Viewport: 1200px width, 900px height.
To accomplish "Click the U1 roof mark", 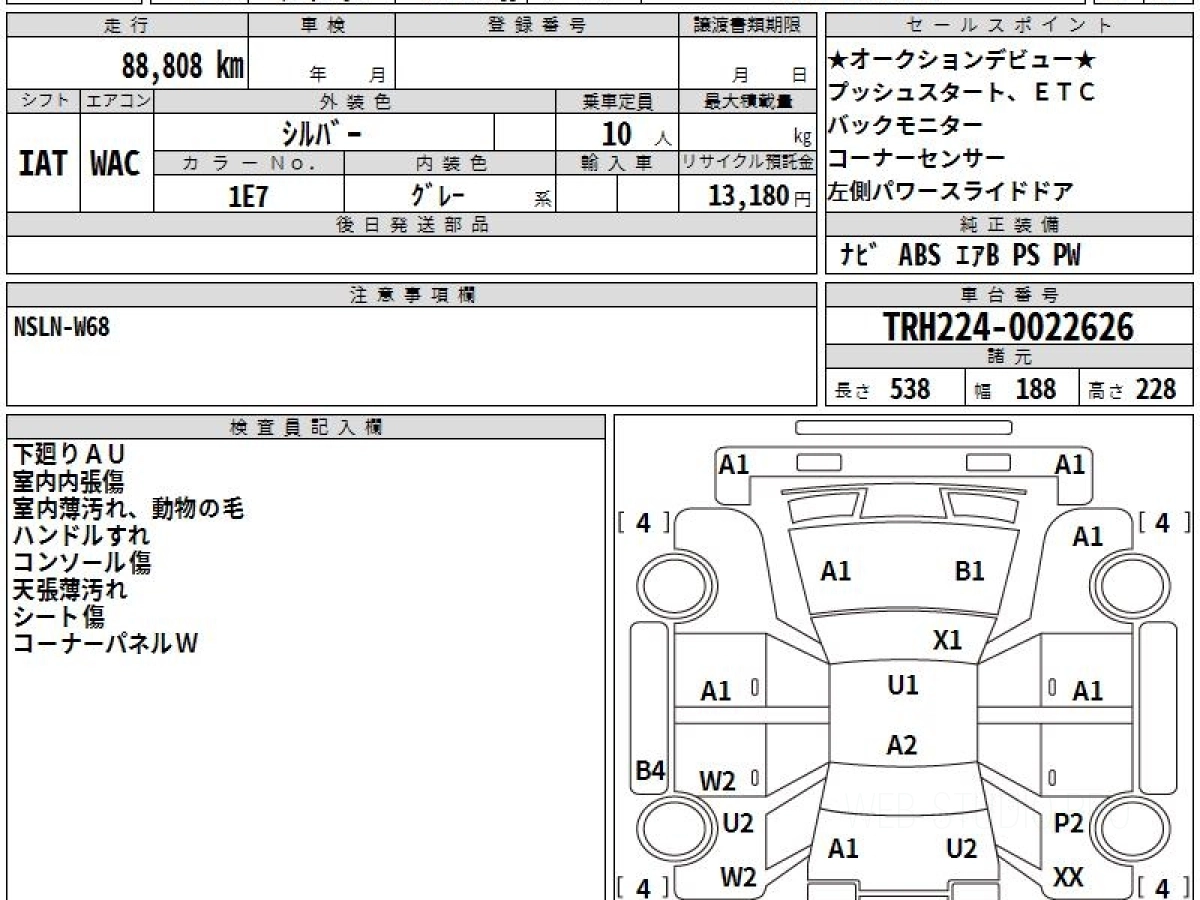I will point(903,686).
